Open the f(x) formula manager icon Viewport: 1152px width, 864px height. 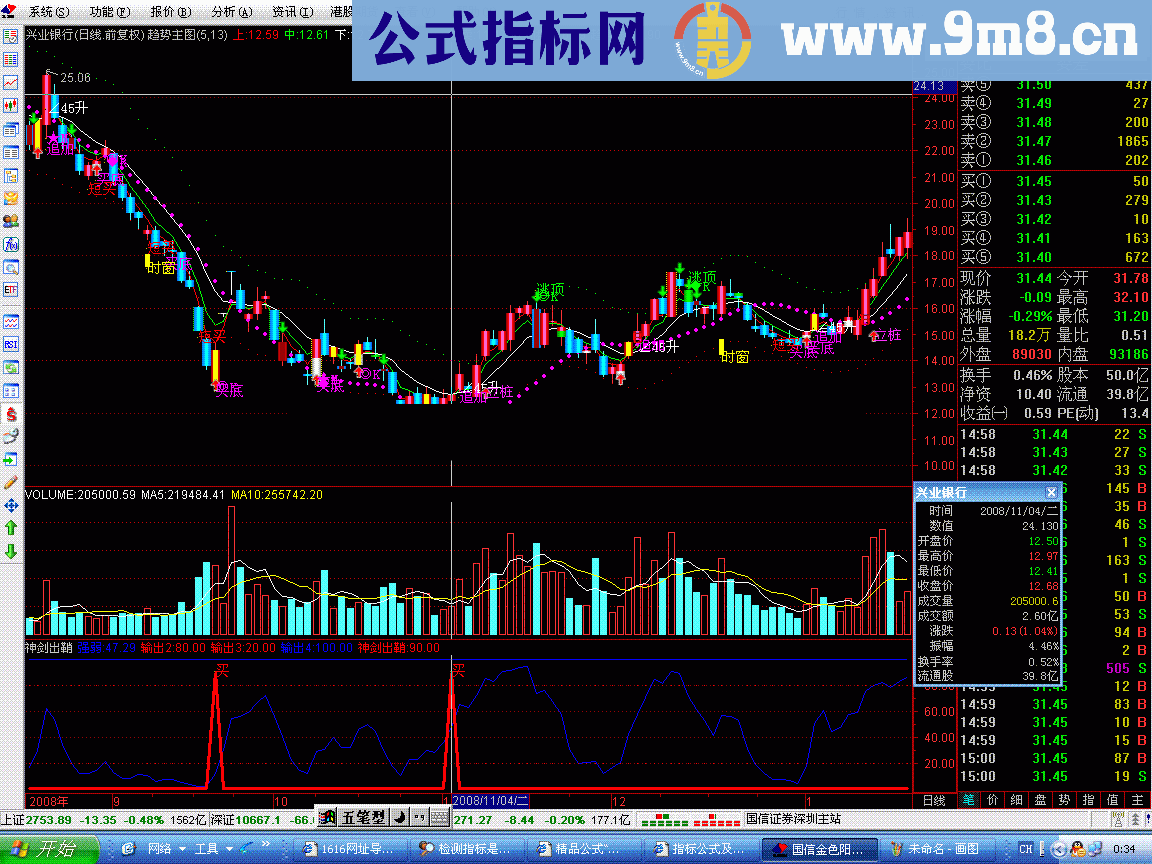click(13, 243)
